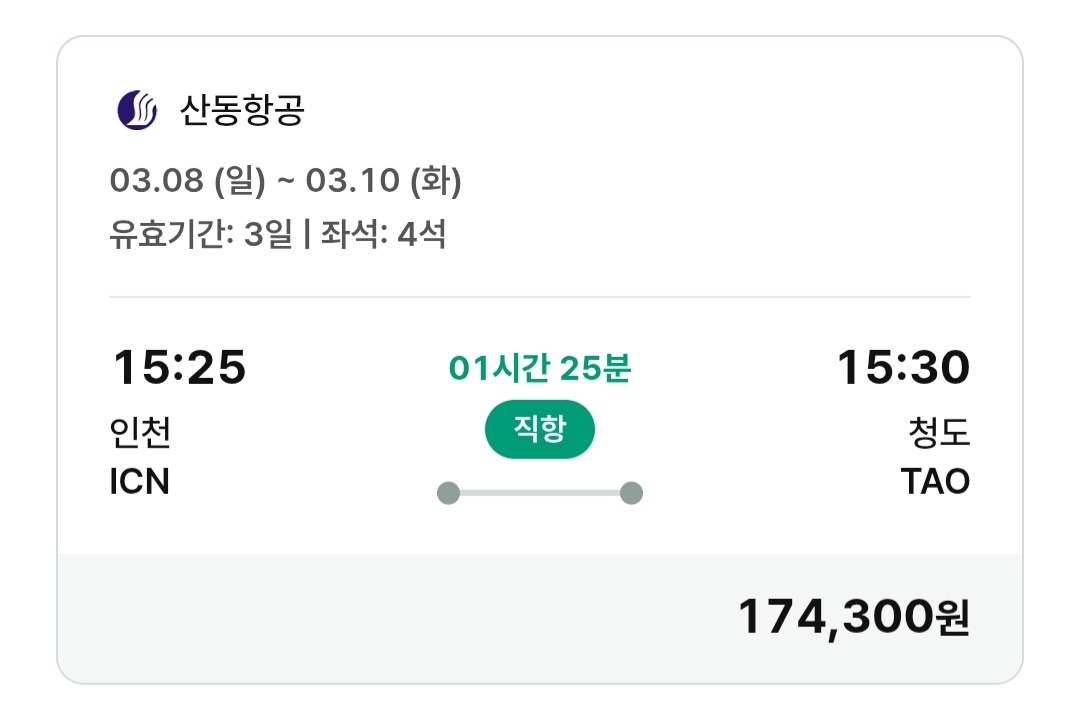Select the 인천 departure city
Image resolution: width=1080 pixels, height=704 pixels.
pyautogui.click(x=141, y=433)
